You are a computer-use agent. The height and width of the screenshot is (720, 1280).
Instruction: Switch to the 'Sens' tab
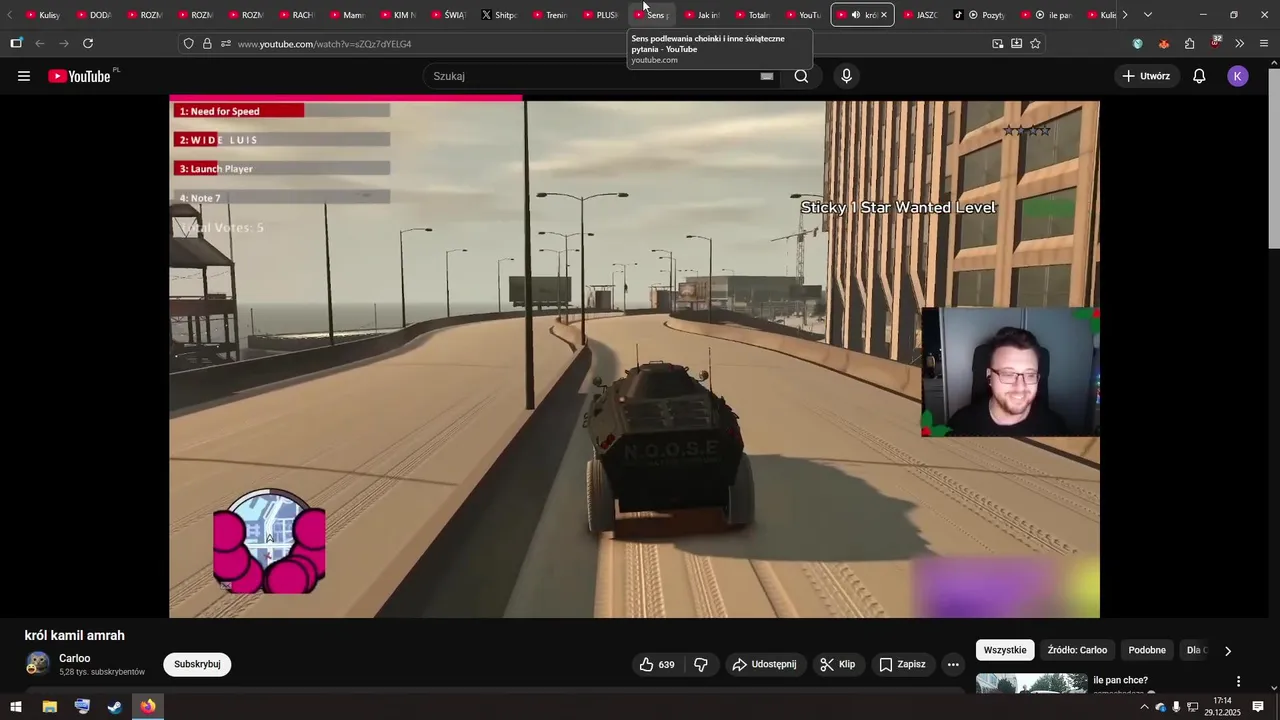point(652,15)
